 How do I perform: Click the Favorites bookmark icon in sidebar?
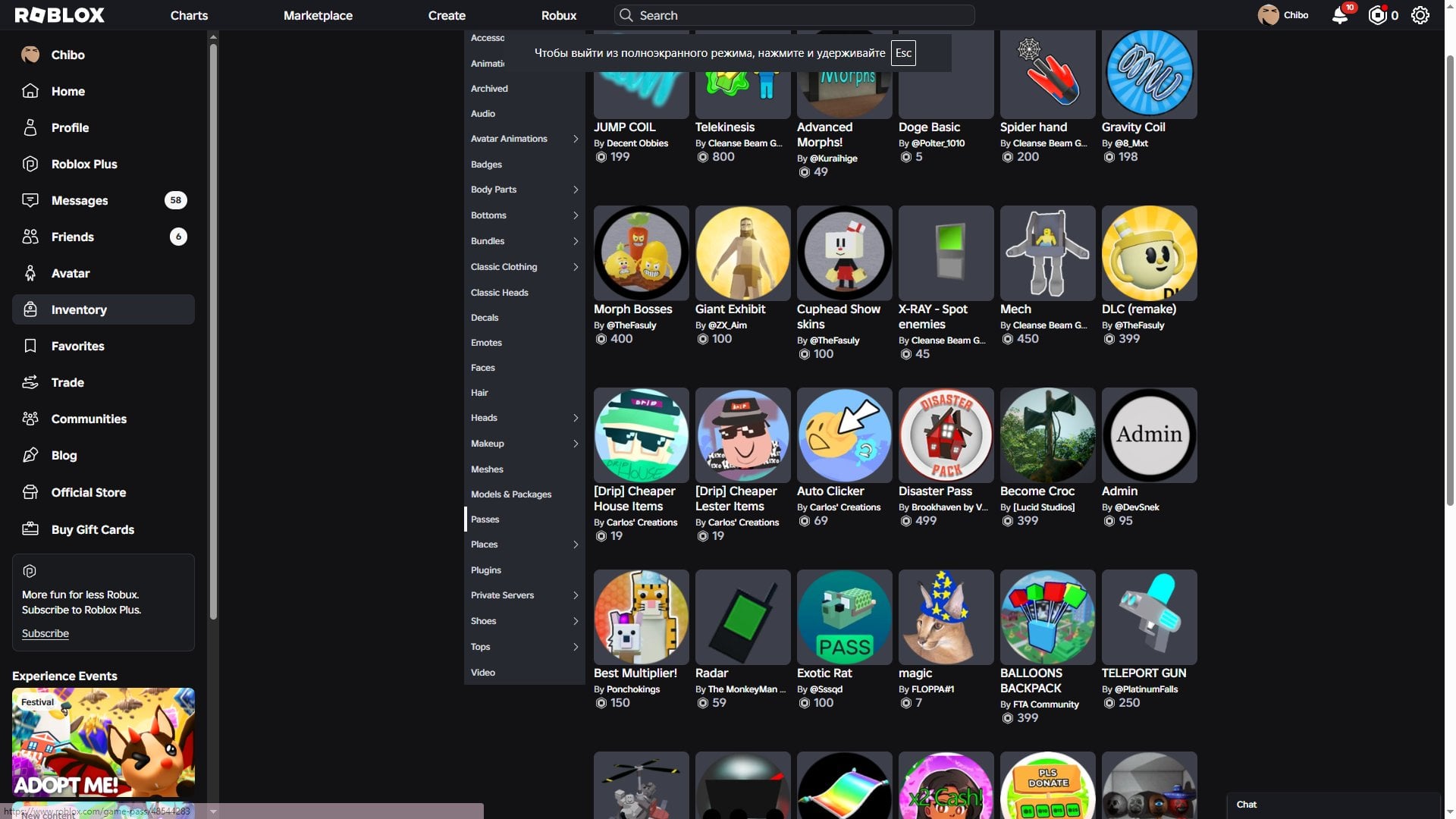point(30,346)
